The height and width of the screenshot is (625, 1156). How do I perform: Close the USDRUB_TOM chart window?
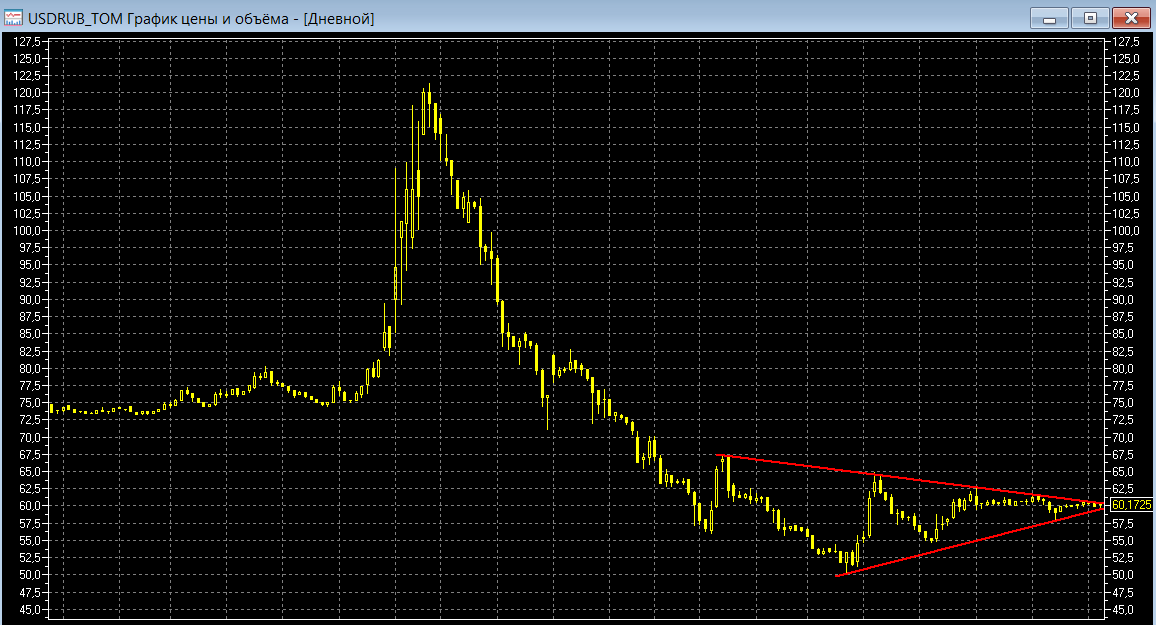coord(1132,18)
